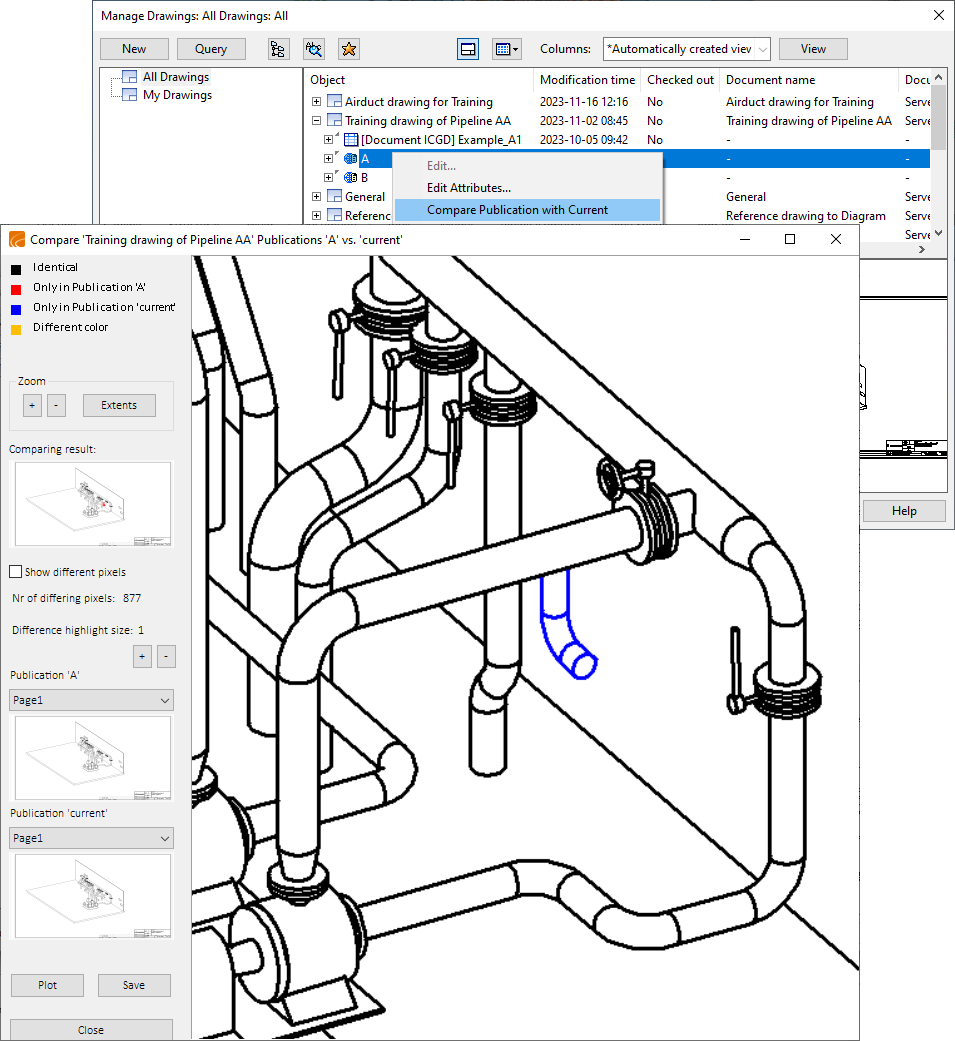This screenshot has height=1041, width=955.
Task: Click the zoom out minus button
Action: (x=56, y=405)
